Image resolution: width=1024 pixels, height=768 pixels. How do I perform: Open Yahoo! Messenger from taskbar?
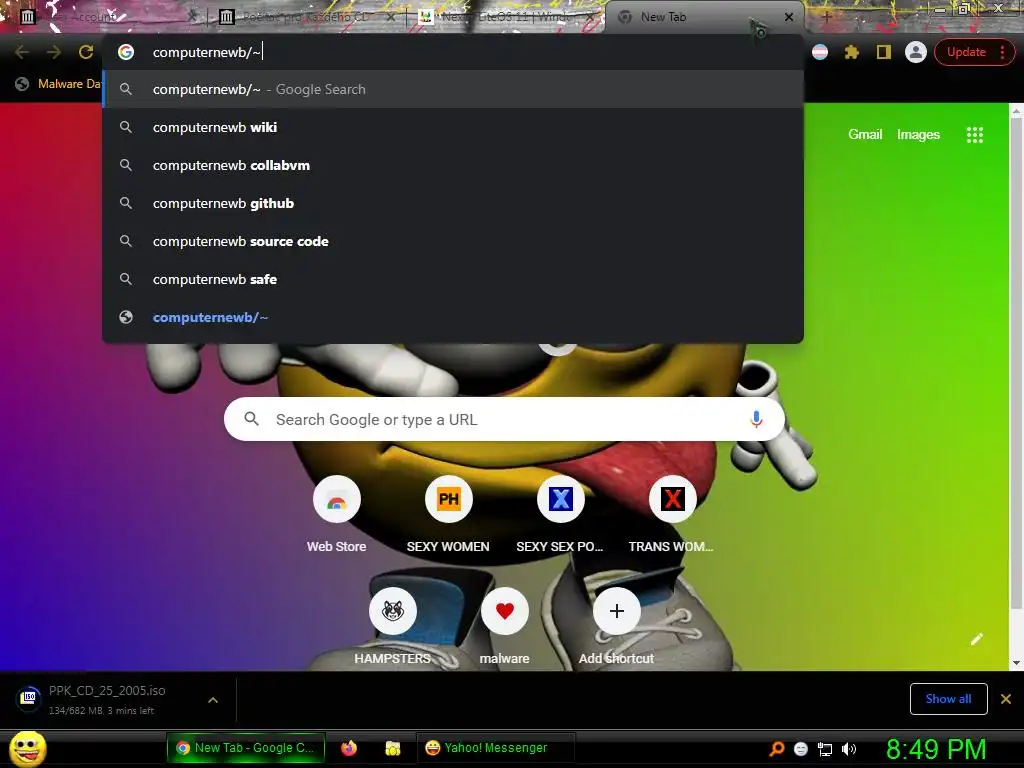(x=494, y=748)
